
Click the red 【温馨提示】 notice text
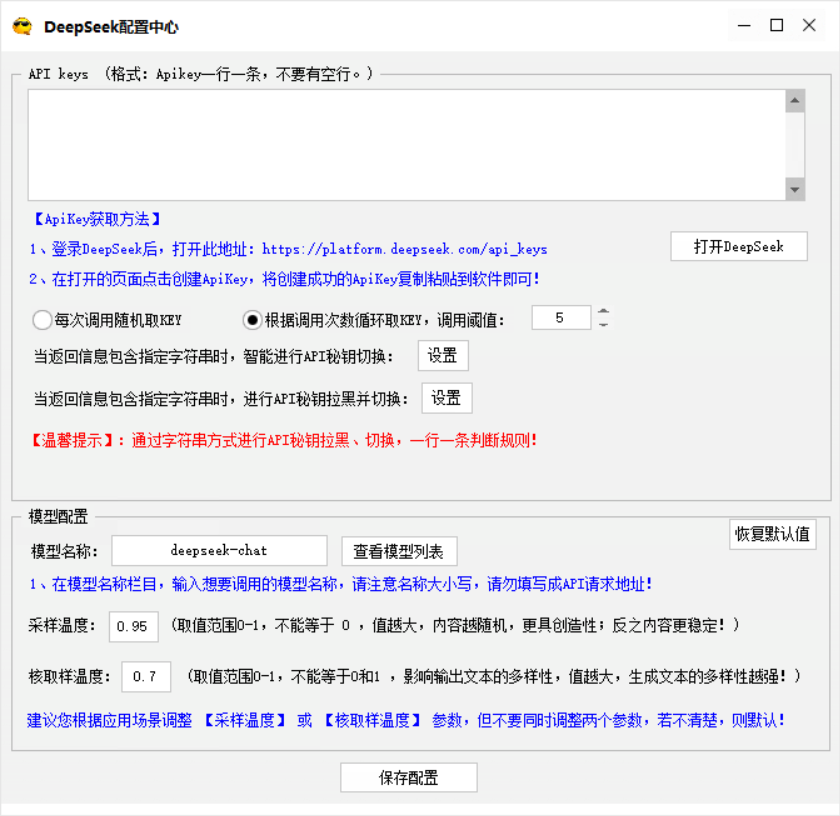(284, 440)
